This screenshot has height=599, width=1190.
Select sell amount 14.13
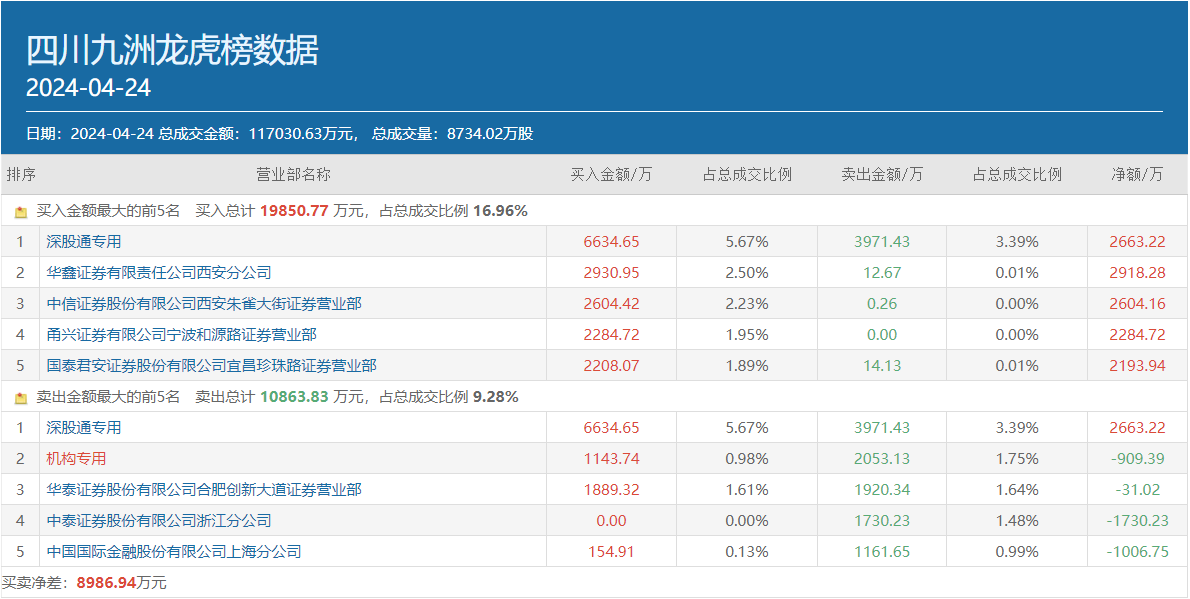point(882,366)
